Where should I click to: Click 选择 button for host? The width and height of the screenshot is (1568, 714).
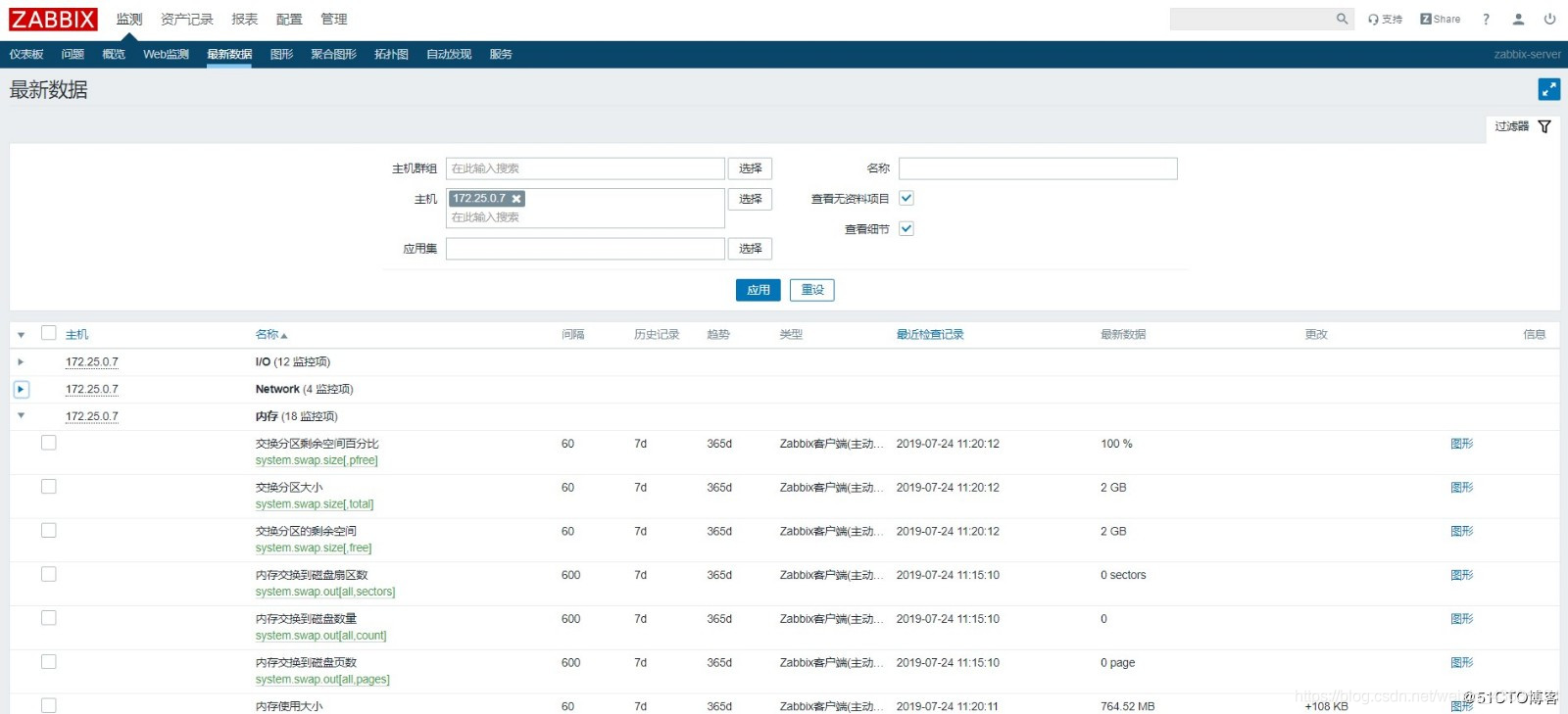click(751, 199)
